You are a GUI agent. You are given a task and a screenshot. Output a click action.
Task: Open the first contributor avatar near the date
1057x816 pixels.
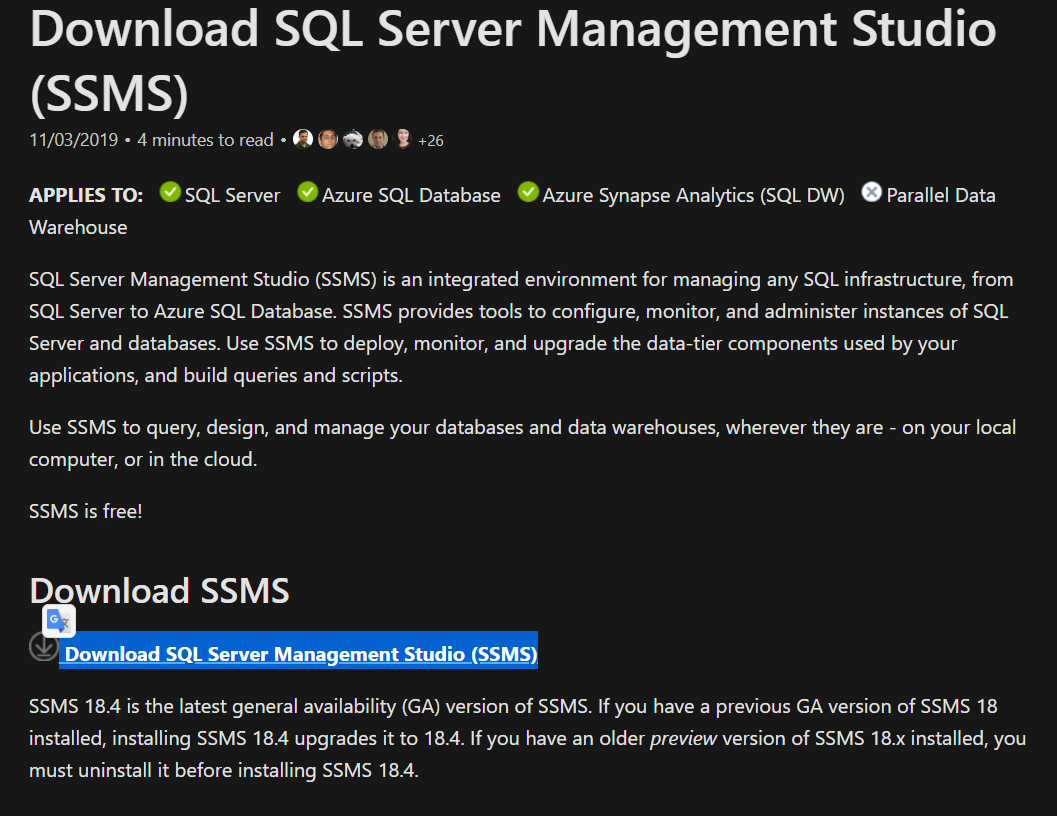[x=303, y=139]
